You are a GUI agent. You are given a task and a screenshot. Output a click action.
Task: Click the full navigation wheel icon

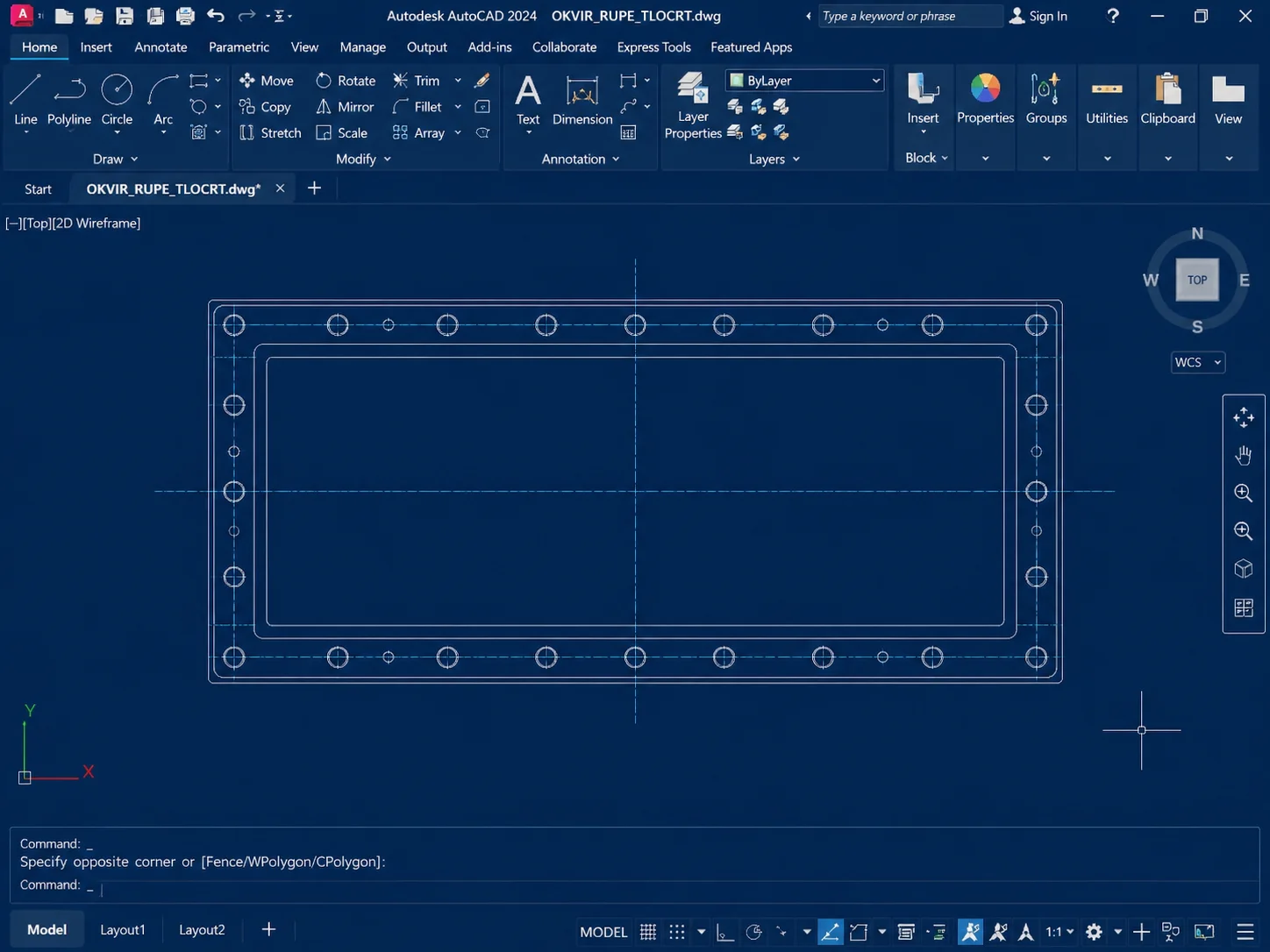[x=1244, y=417]
